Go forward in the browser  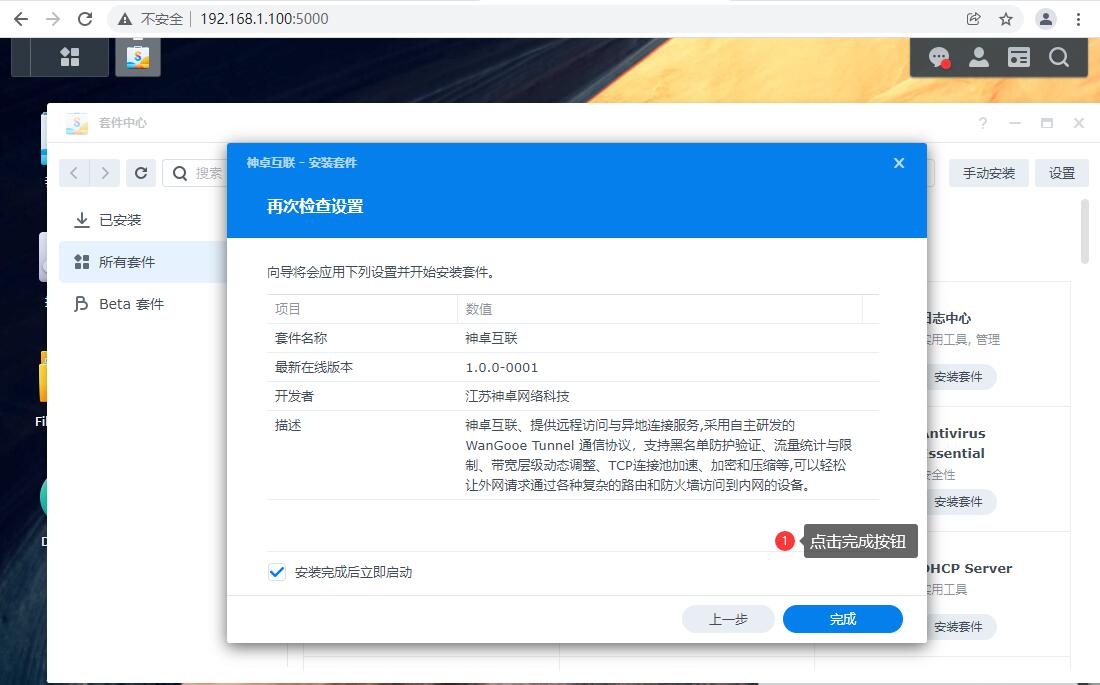tap(53, 19)
